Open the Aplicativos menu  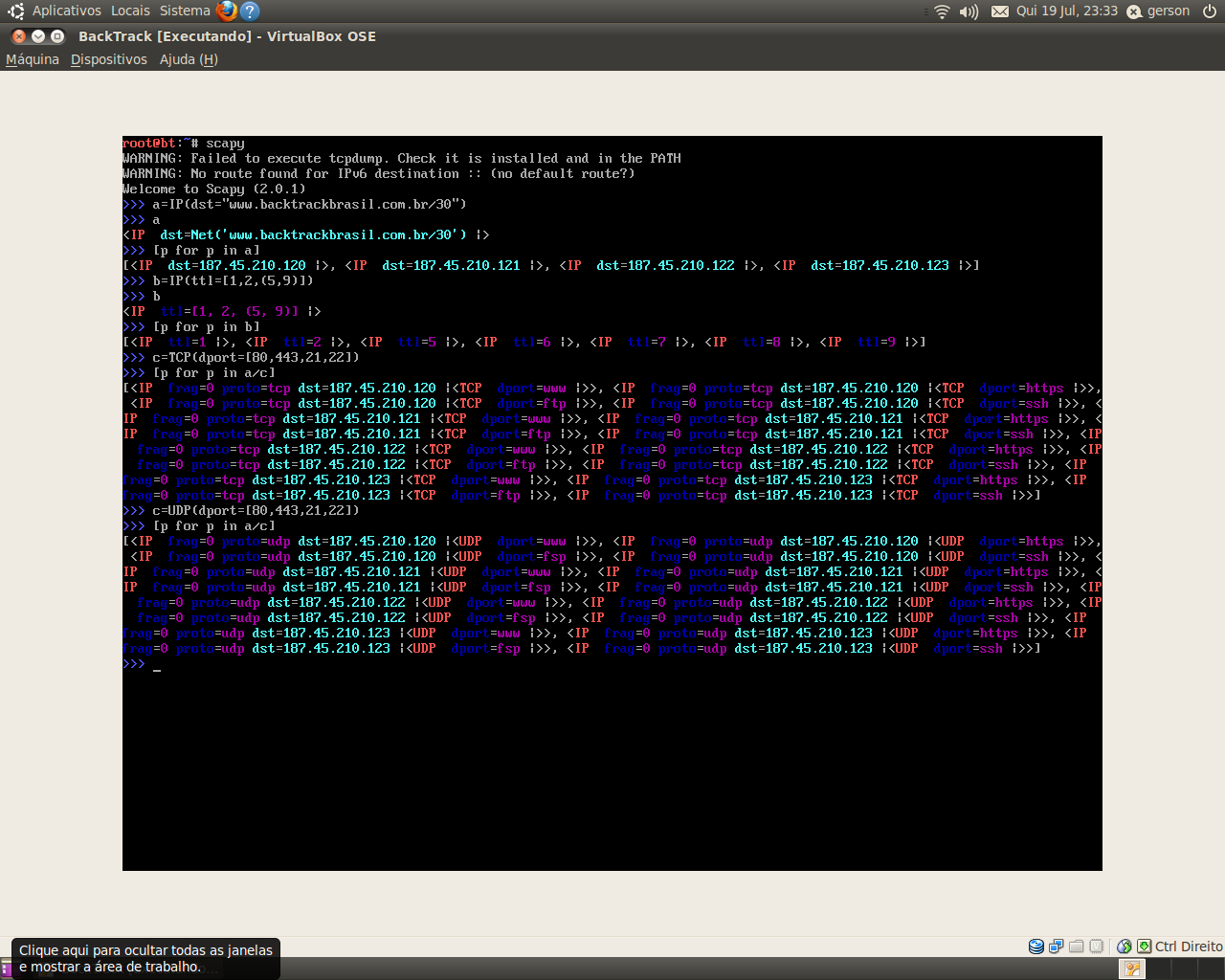click(x=66, y=11)
